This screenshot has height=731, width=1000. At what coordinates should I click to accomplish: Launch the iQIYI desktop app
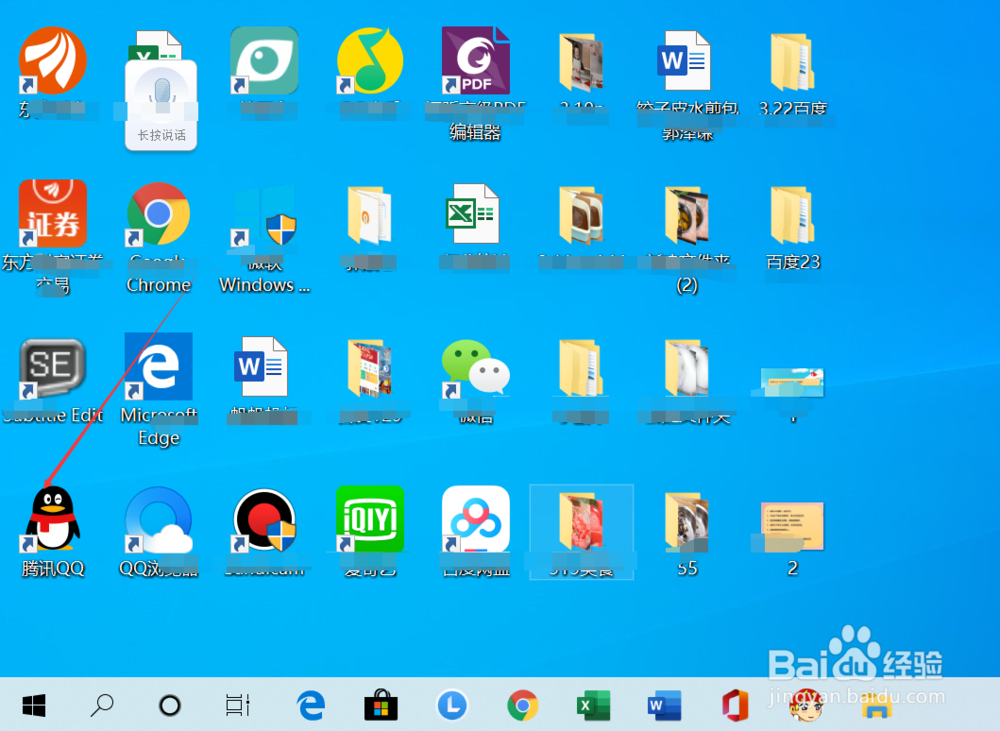click(x=370, y=519)
